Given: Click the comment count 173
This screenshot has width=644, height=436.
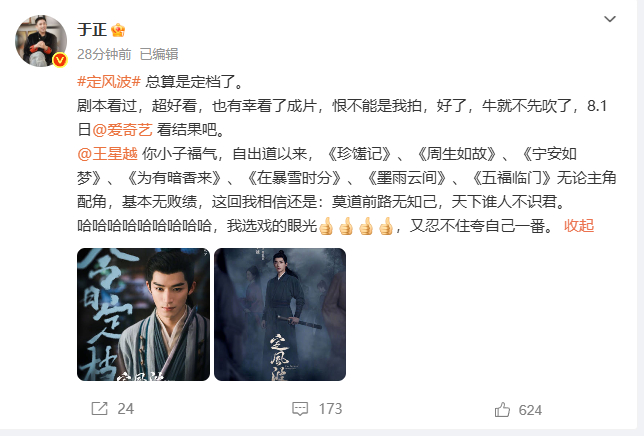Looking at the screenshot, I should pos(331,409).
